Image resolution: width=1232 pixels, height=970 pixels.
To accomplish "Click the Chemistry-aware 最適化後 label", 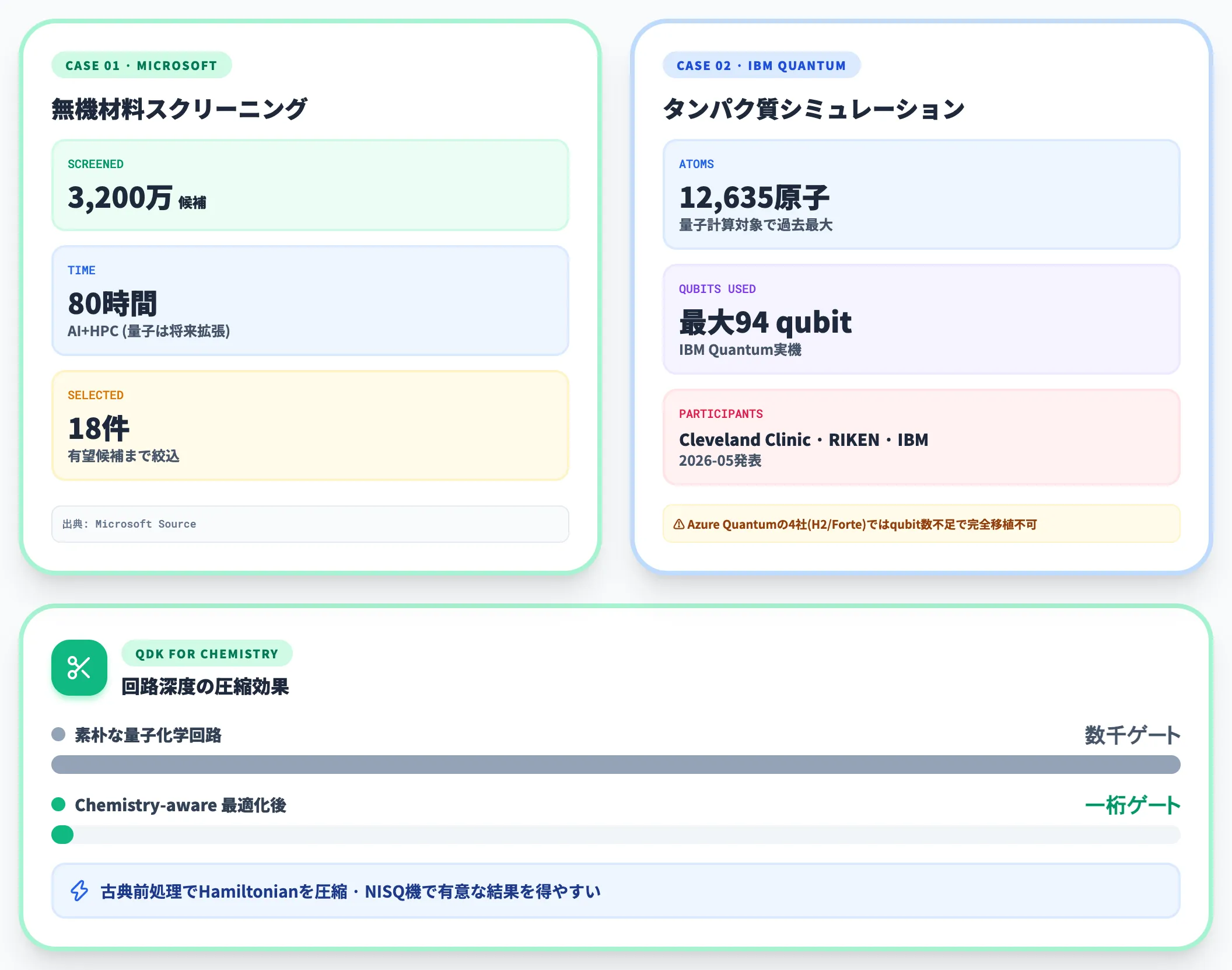I will [x=181, y=805].
